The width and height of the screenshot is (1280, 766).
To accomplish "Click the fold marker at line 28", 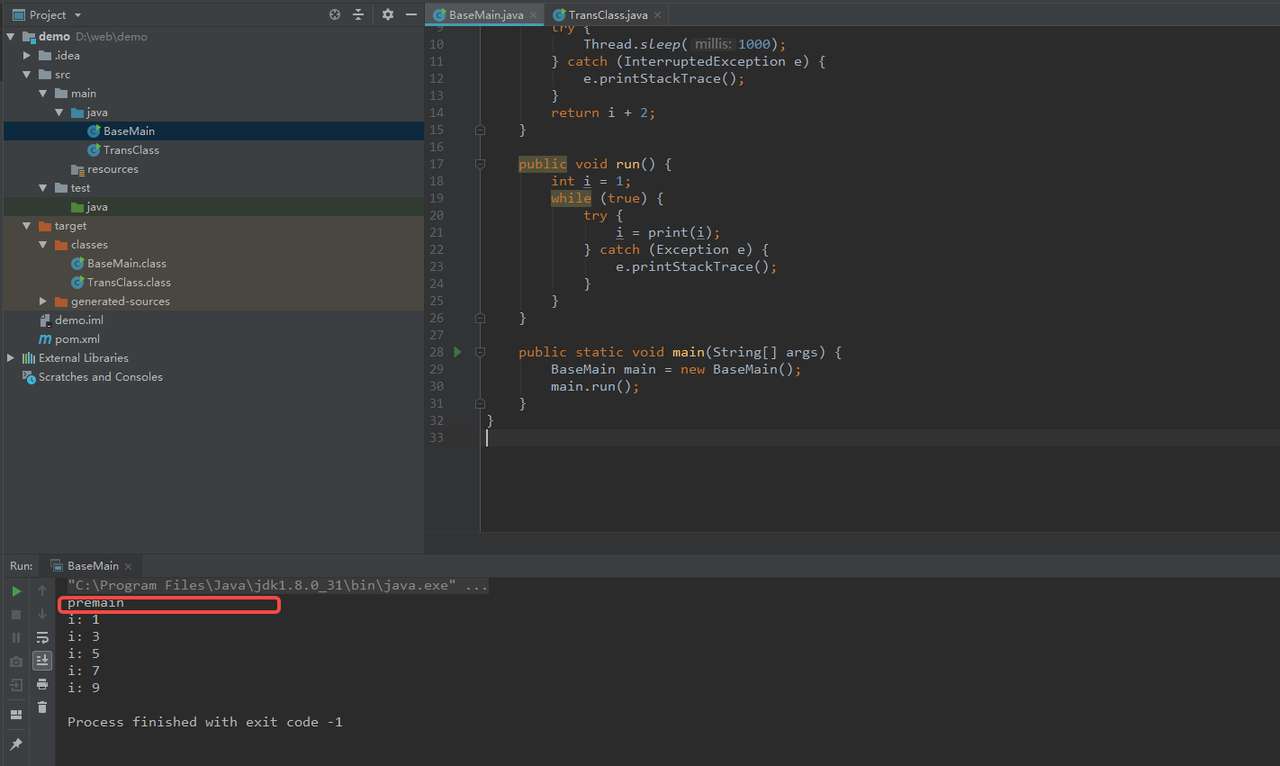I will coord(480,352).
